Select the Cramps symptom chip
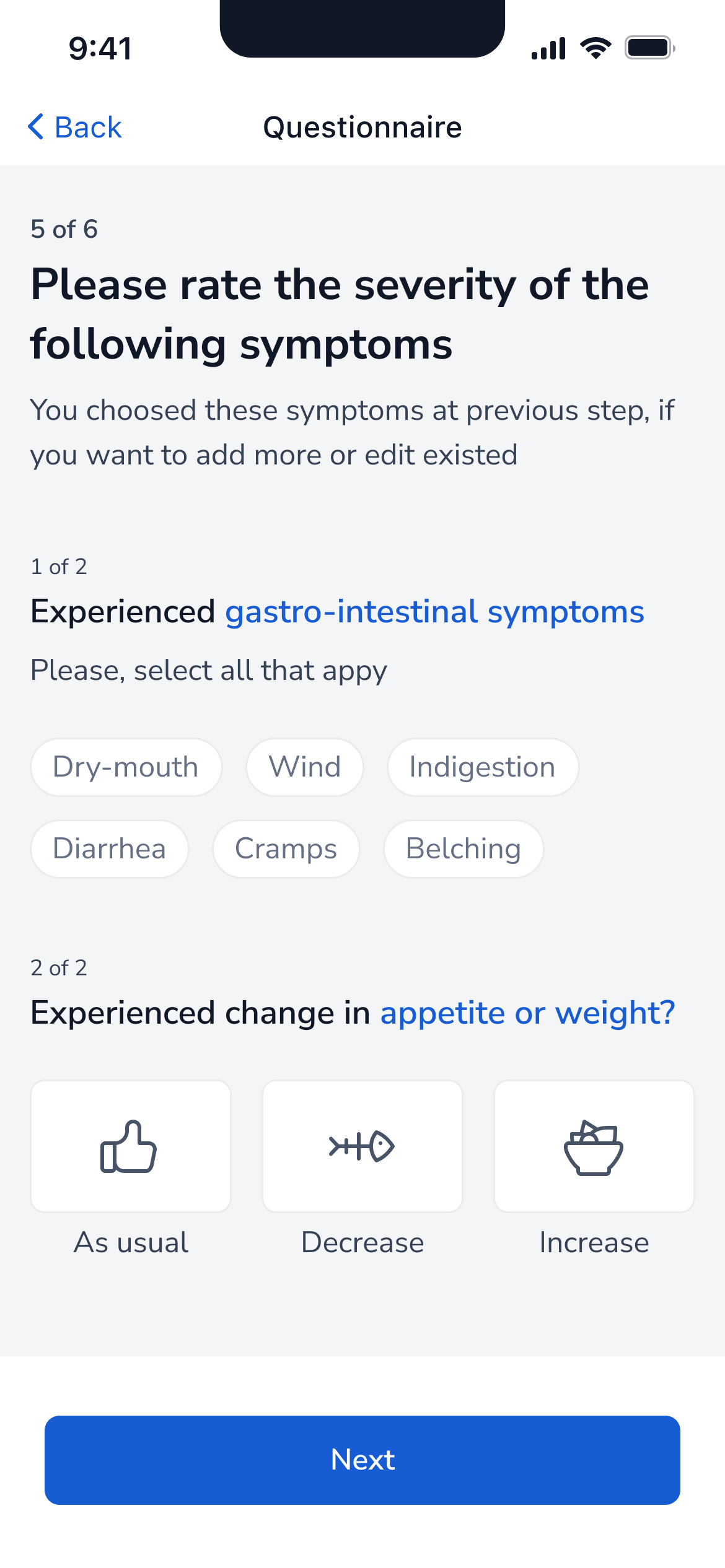The image size is (725, 1568). coord(286,849)
